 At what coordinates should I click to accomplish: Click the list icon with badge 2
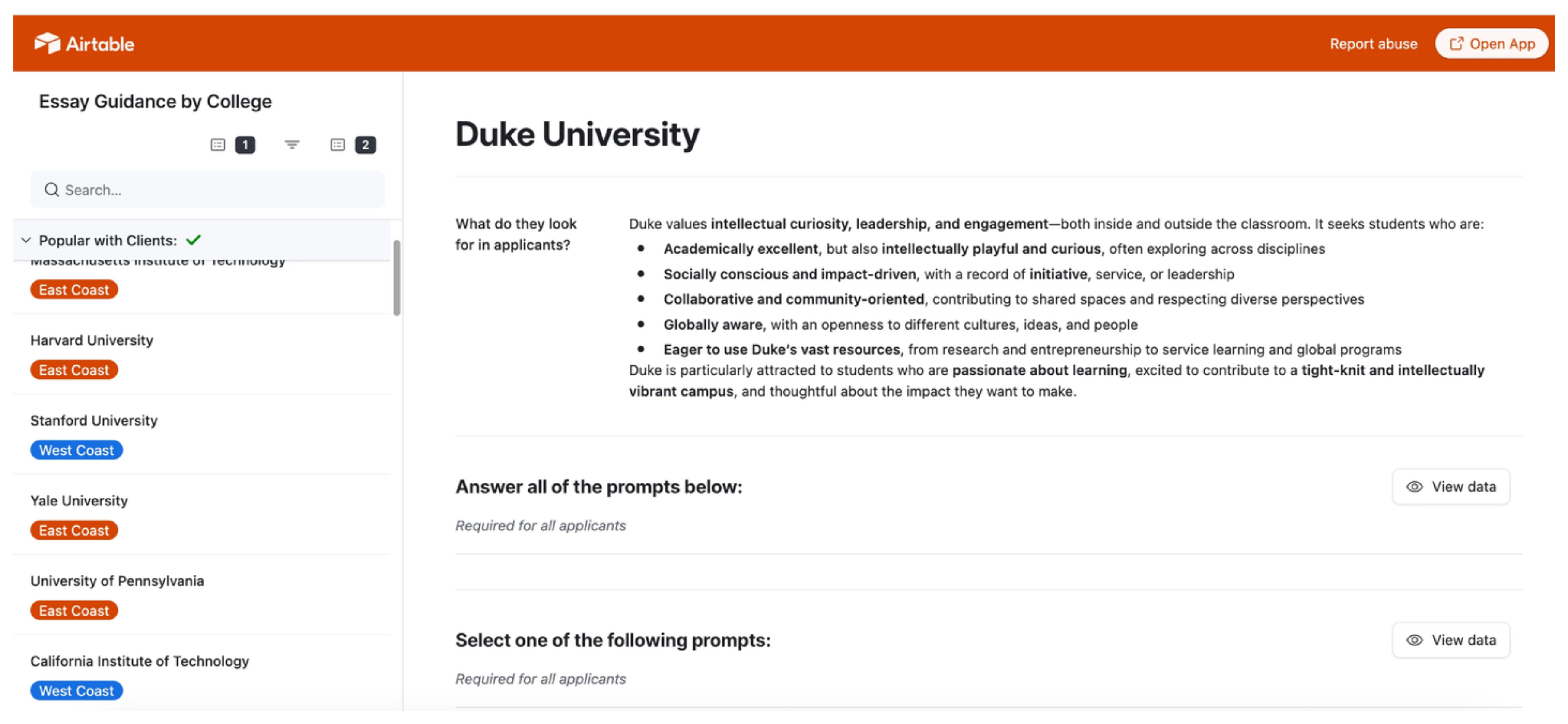[x=337, y=145]
